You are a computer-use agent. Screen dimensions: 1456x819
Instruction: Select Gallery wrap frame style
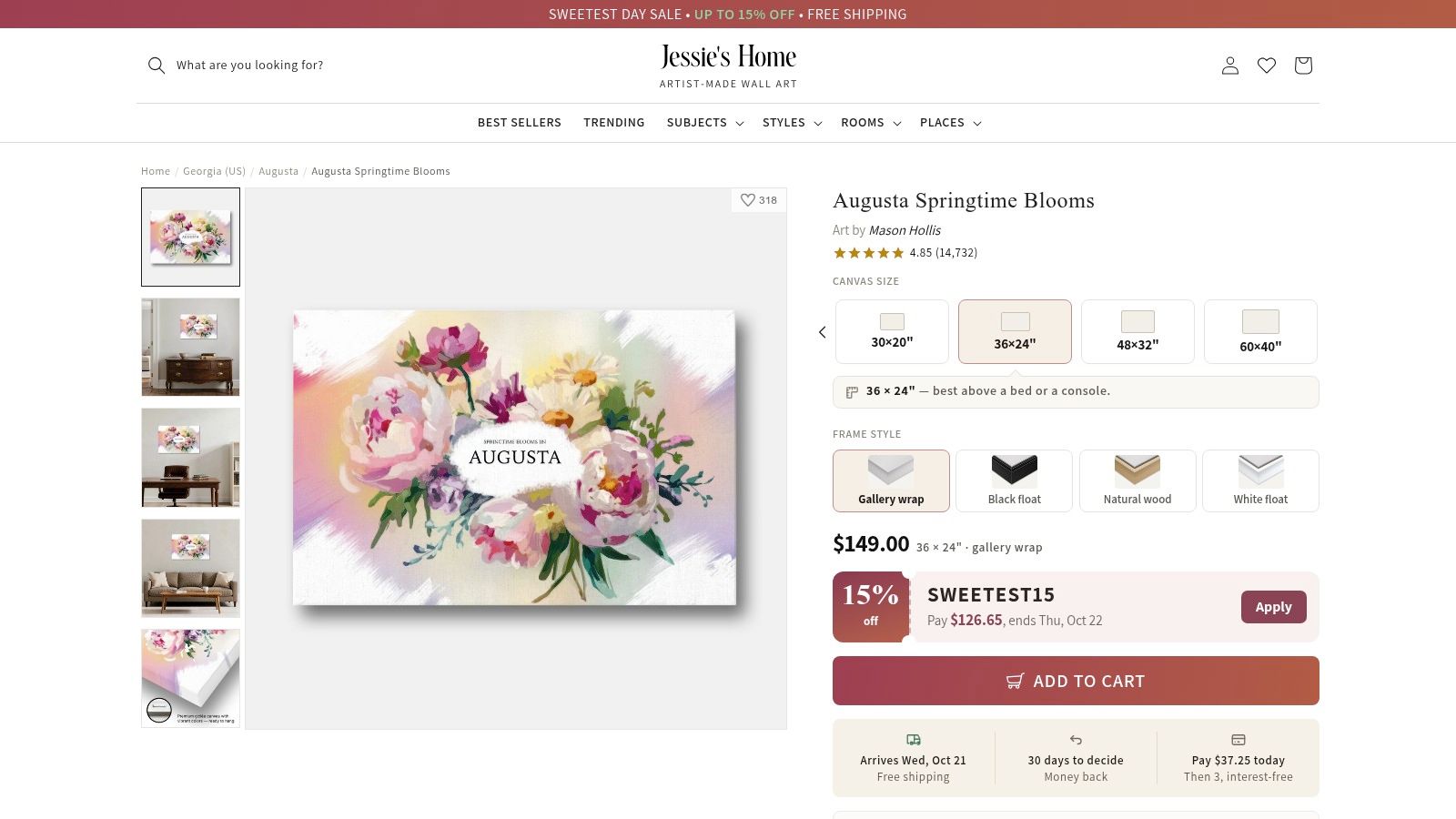tap(891, 481)
